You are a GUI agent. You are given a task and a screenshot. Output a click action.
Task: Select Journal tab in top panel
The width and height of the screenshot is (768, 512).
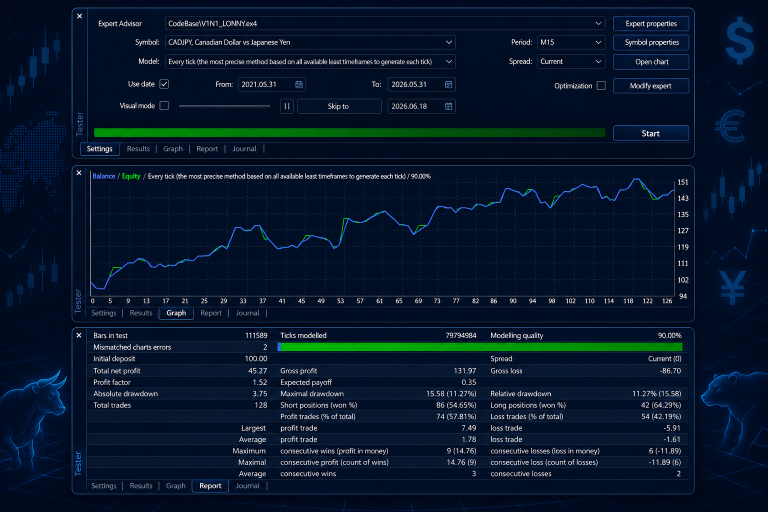tap(244, 149)
